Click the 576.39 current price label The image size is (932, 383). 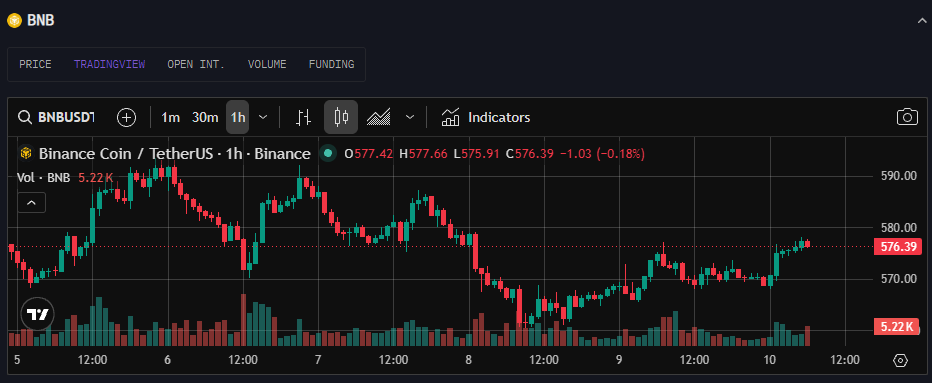point(898,246)
